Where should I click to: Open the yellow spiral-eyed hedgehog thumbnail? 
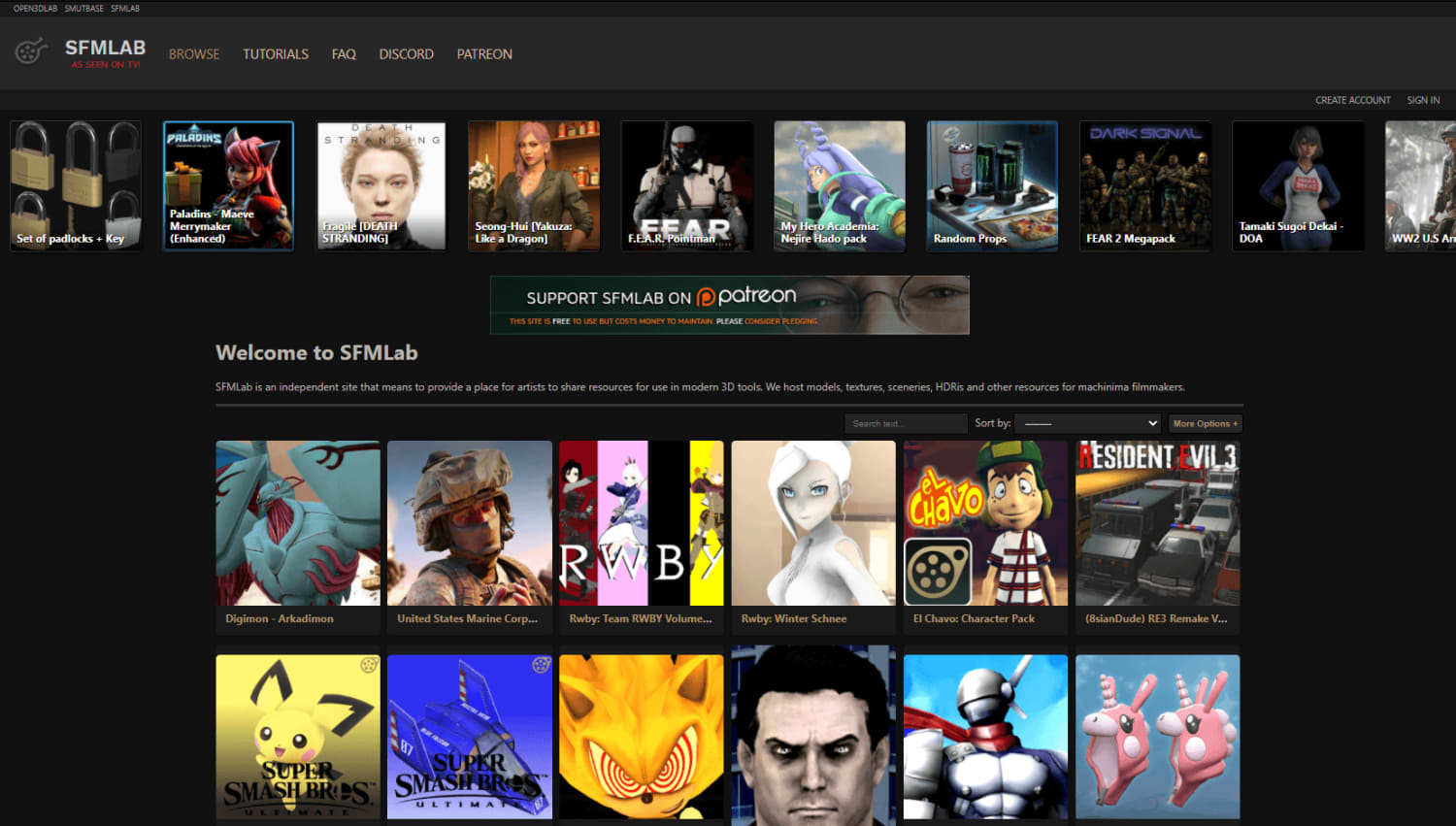[642, 737]
